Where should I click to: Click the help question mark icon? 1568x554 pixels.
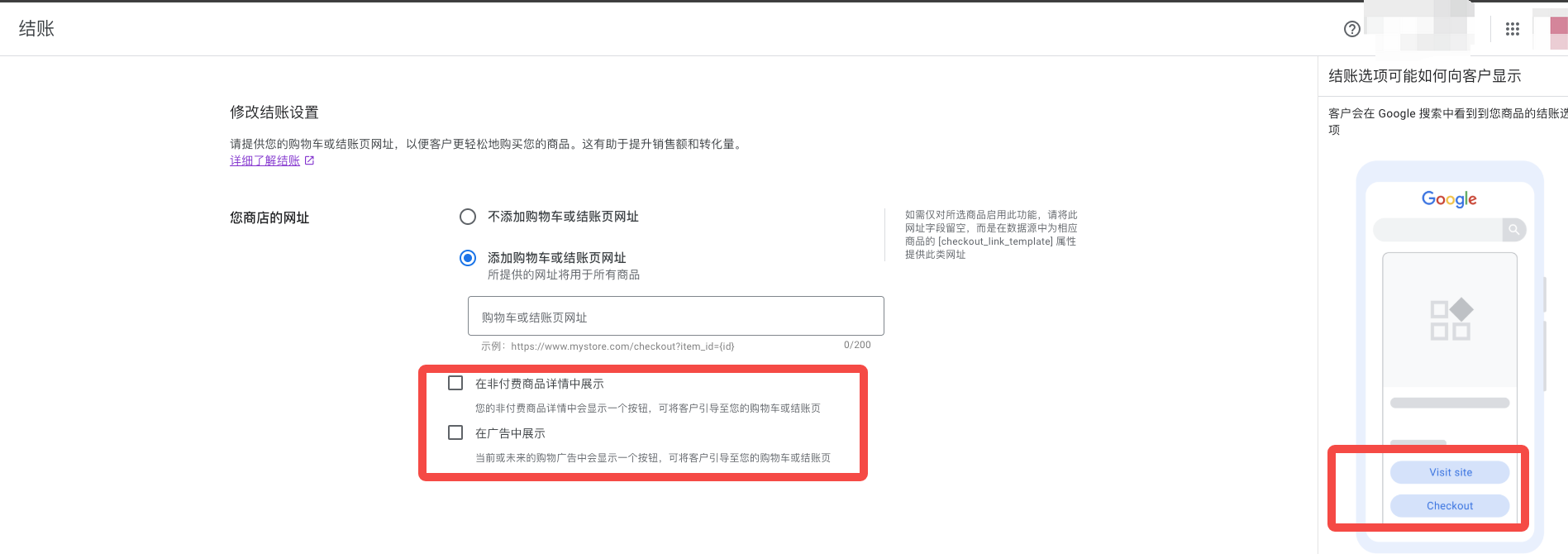click(1351, 29)
